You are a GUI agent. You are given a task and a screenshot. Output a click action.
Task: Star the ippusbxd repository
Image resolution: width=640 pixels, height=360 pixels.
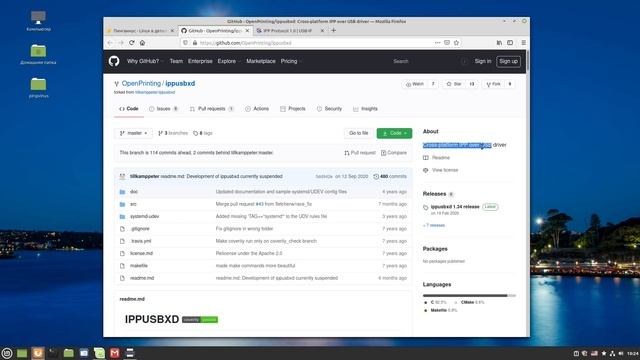coord(454,84)
